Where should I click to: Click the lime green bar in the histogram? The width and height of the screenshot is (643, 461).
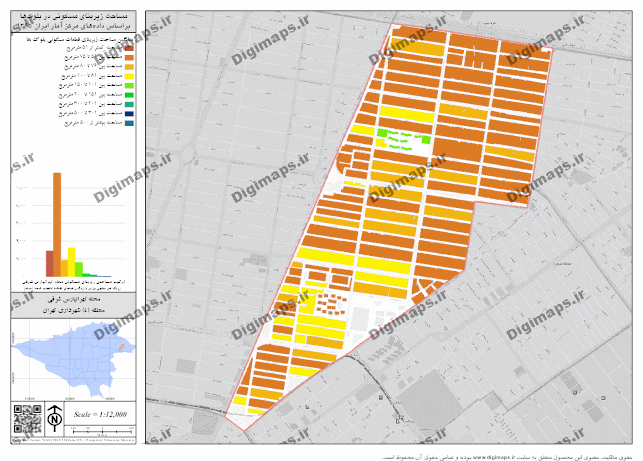click(79, 269)
